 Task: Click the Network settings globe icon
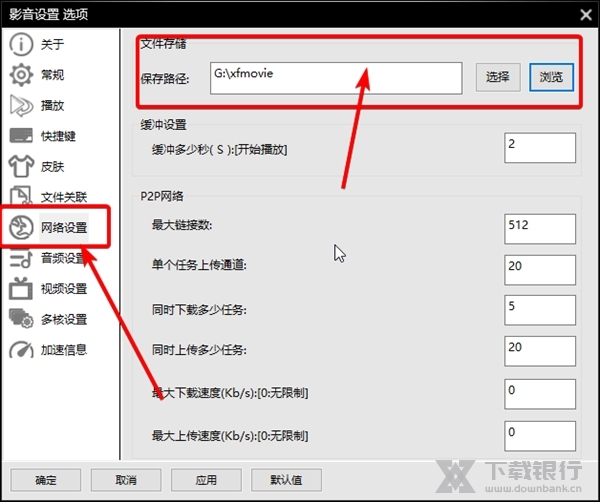pos(21,228)
